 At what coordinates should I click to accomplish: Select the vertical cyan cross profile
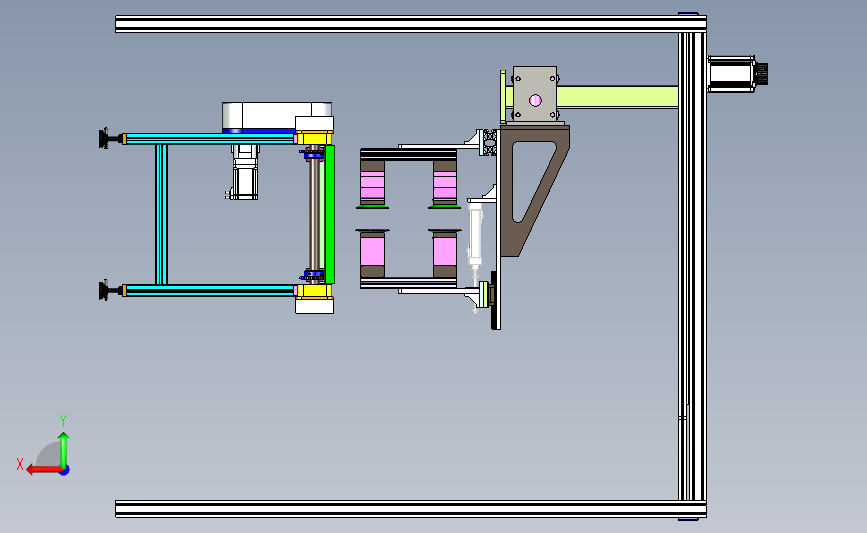tap(161, 215)
